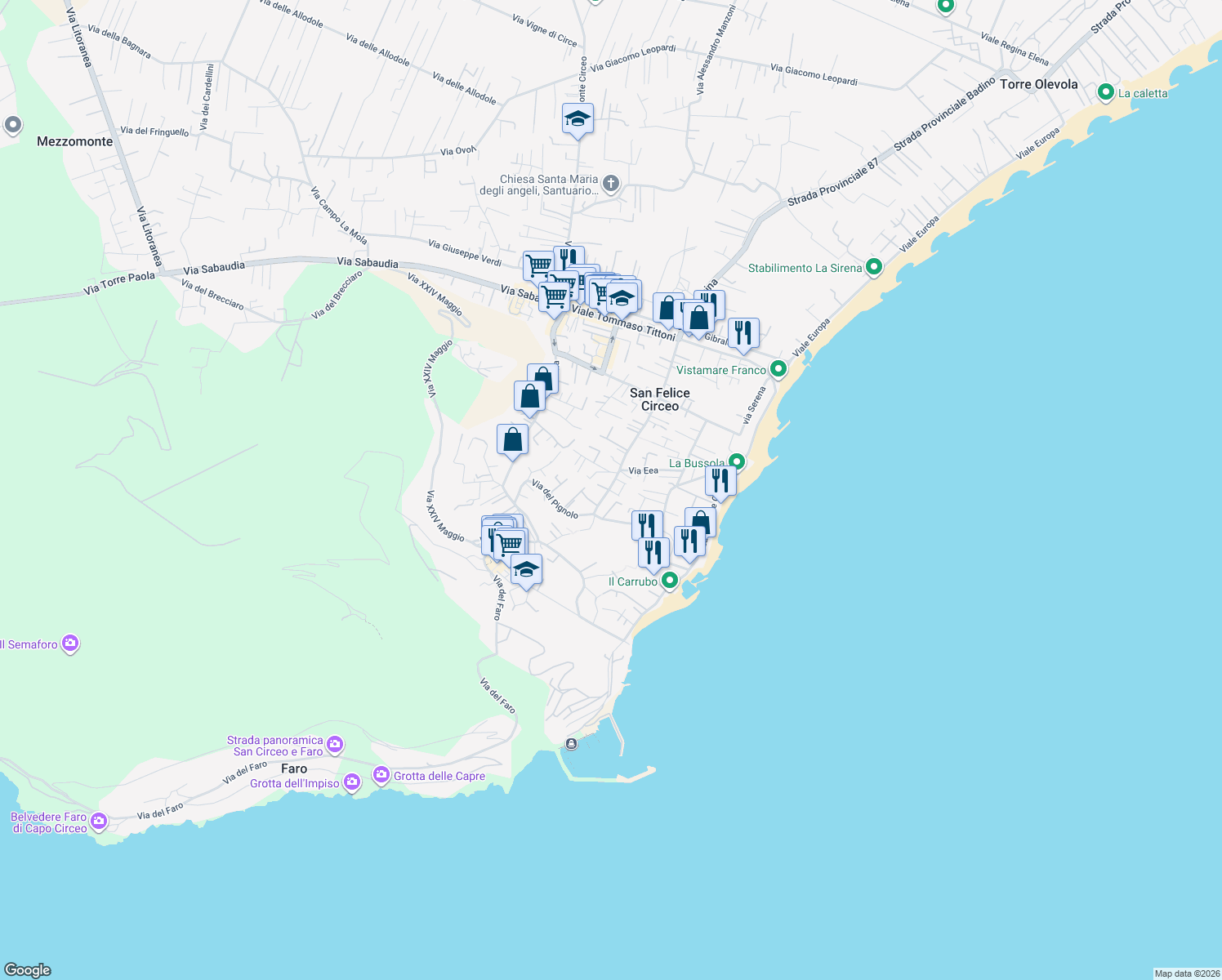This screenshot has width=1222, height=980.
Task: Click the harbor marker near the marina pier
Action: (571, 744)
